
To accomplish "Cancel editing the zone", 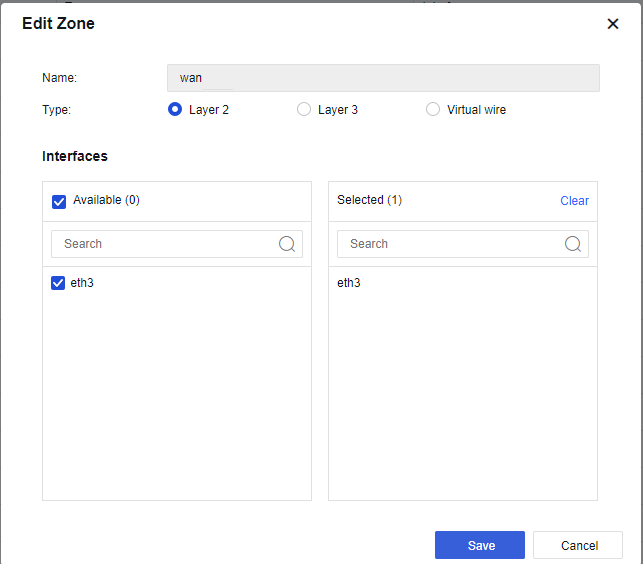I will (579, 545).
